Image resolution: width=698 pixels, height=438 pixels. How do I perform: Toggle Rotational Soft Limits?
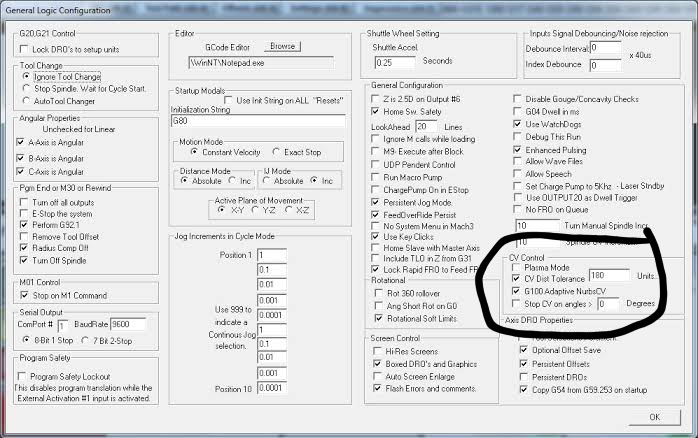(x=378, y=318)
